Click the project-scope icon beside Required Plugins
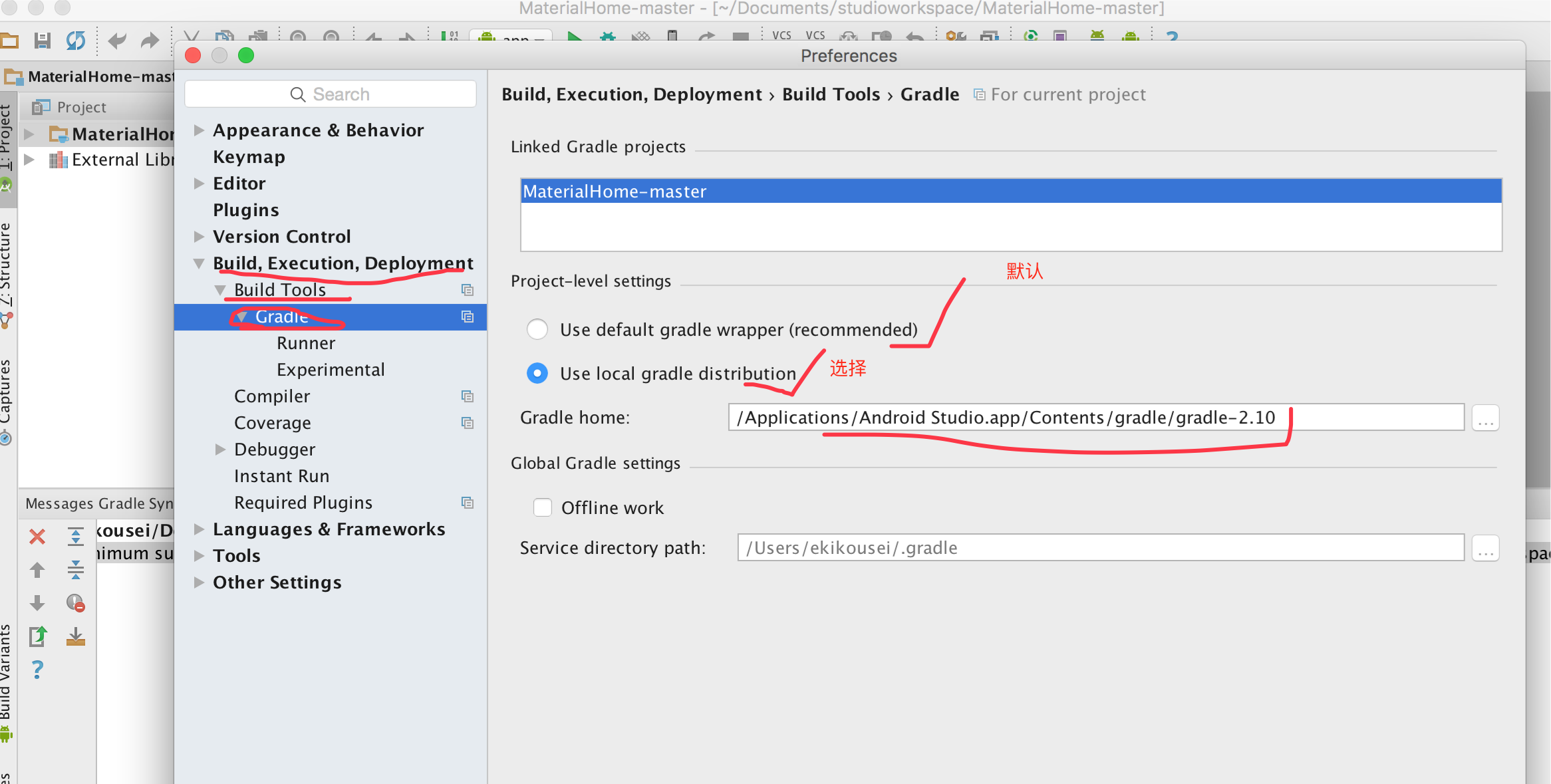Viewport: 1551px width, 784px height. [468, 503]
